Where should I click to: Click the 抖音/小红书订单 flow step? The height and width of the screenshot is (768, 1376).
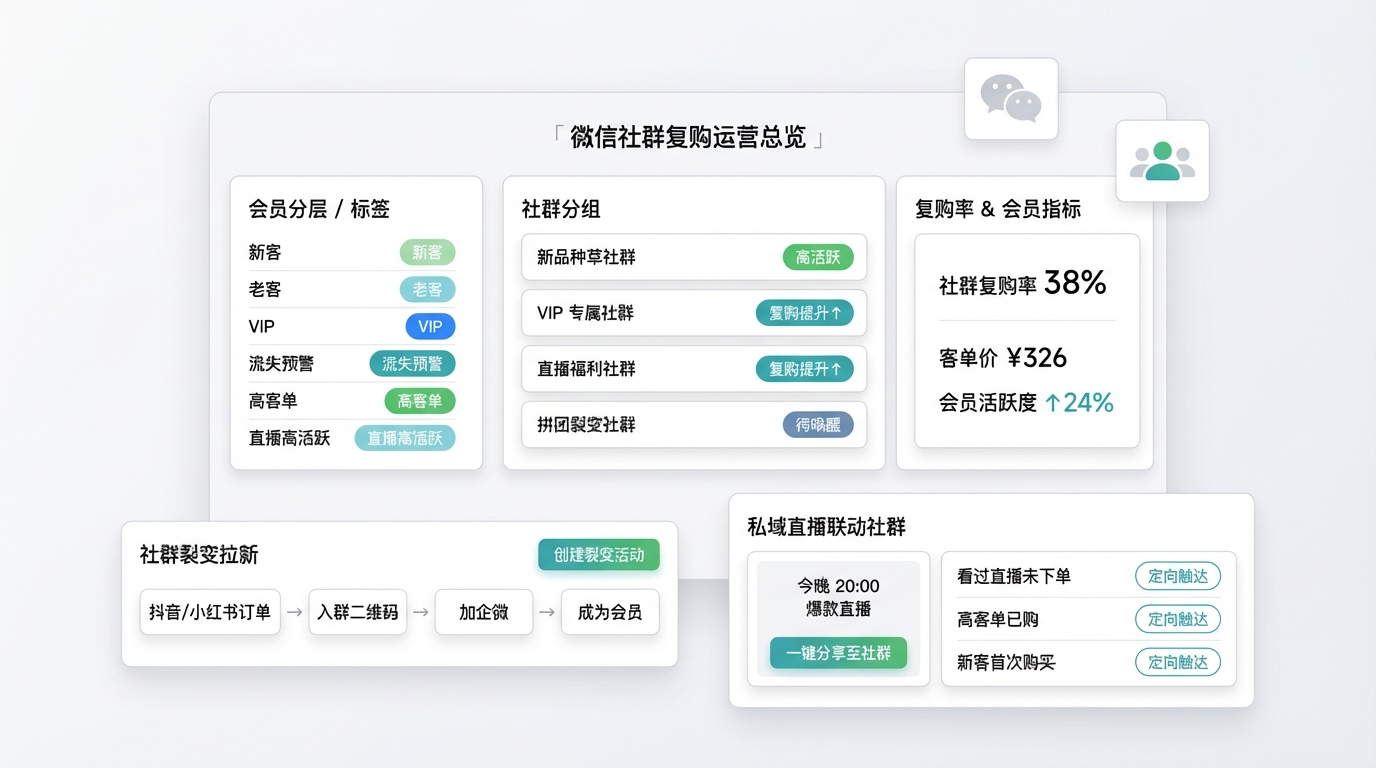pyautogui.click(x=210, y=612)
